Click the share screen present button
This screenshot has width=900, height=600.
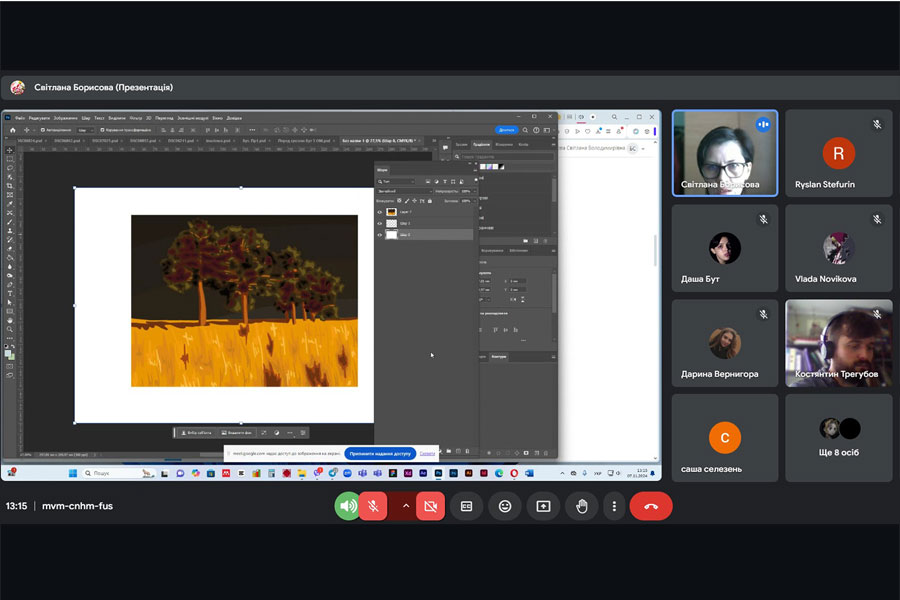[x=543, y=506]
